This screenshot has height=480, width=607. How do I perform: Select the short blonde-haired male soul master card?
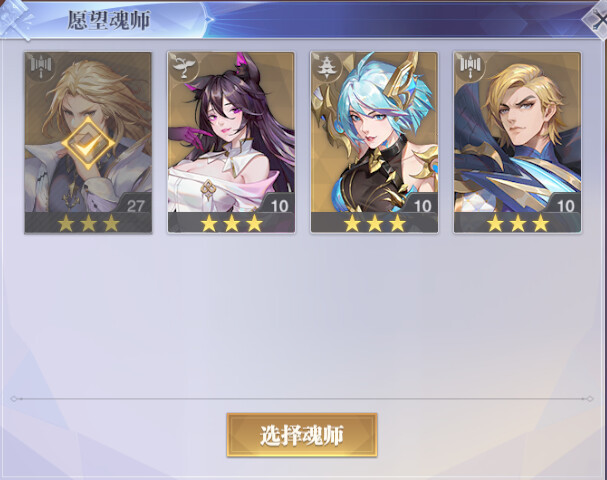click(518, 142)
